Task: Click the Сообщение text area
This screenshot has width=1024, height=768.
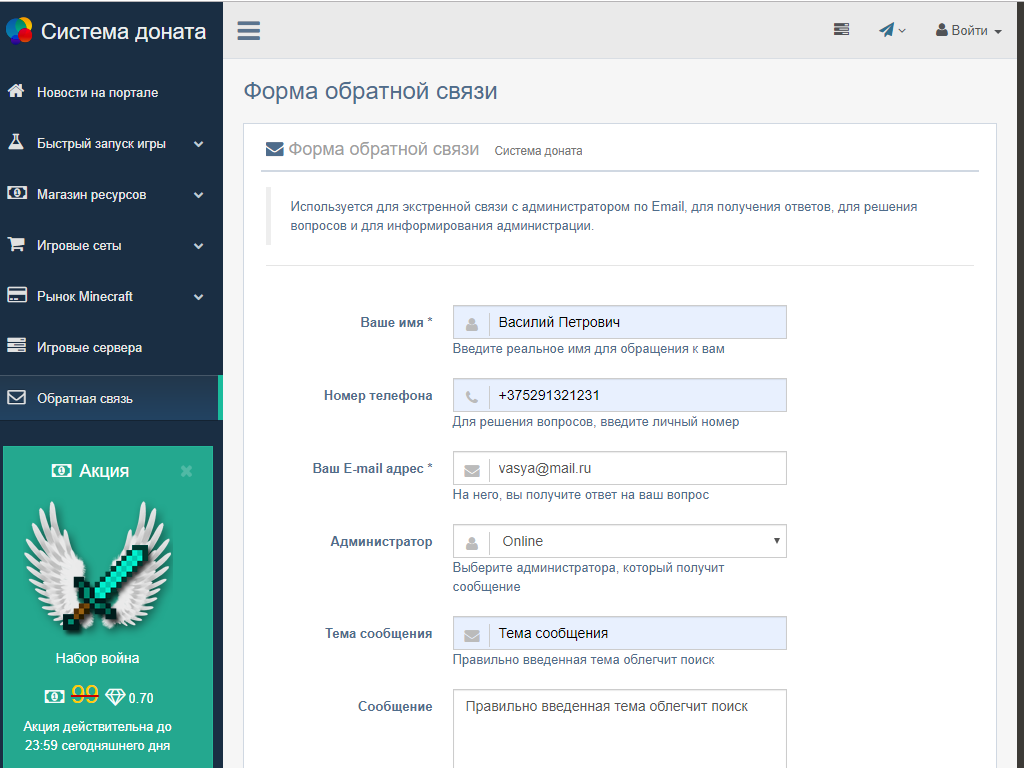Action: point(620,728)
